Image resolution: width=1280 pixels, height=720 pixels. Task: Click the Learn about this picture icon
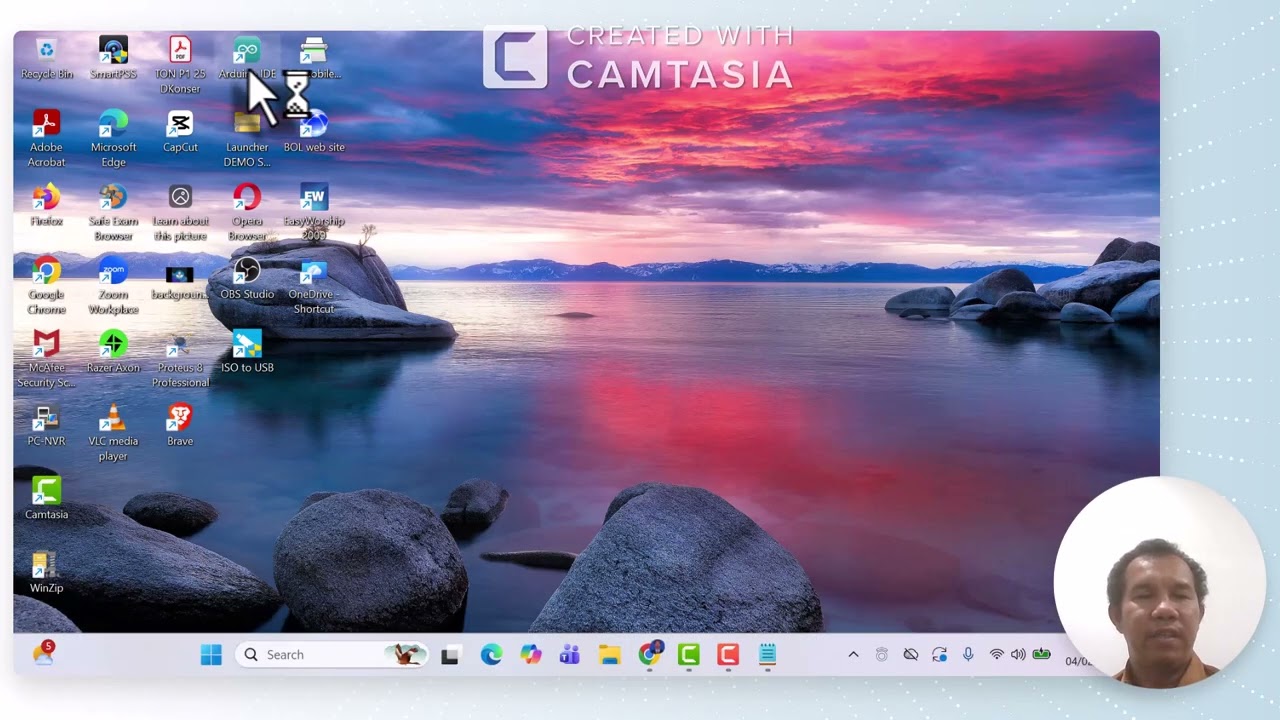click(x=180, y=213)
